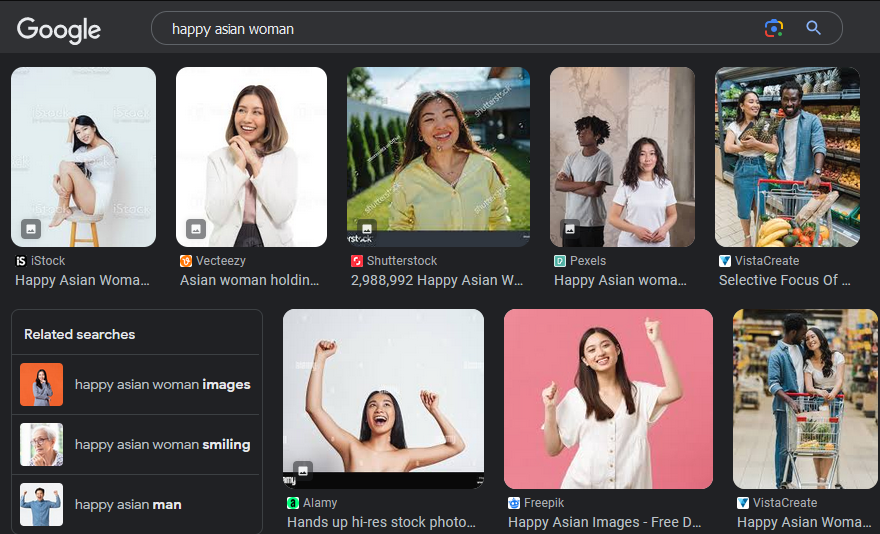Click the iStock favicon icon
Viewport: 880px width, 534px height.
[x=21, y=261]
